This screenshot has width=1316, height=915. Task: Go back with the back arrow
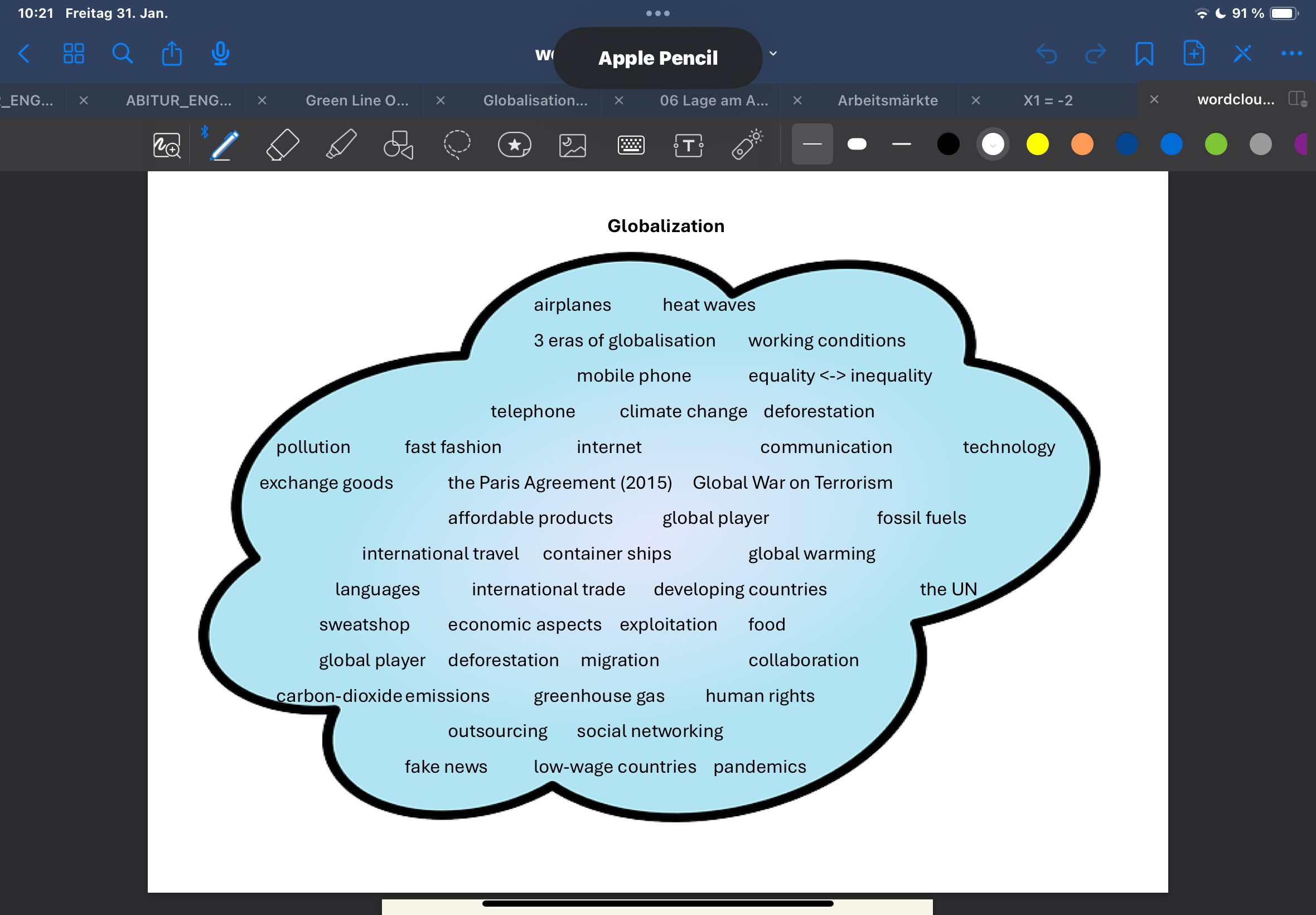coord(24,54)
